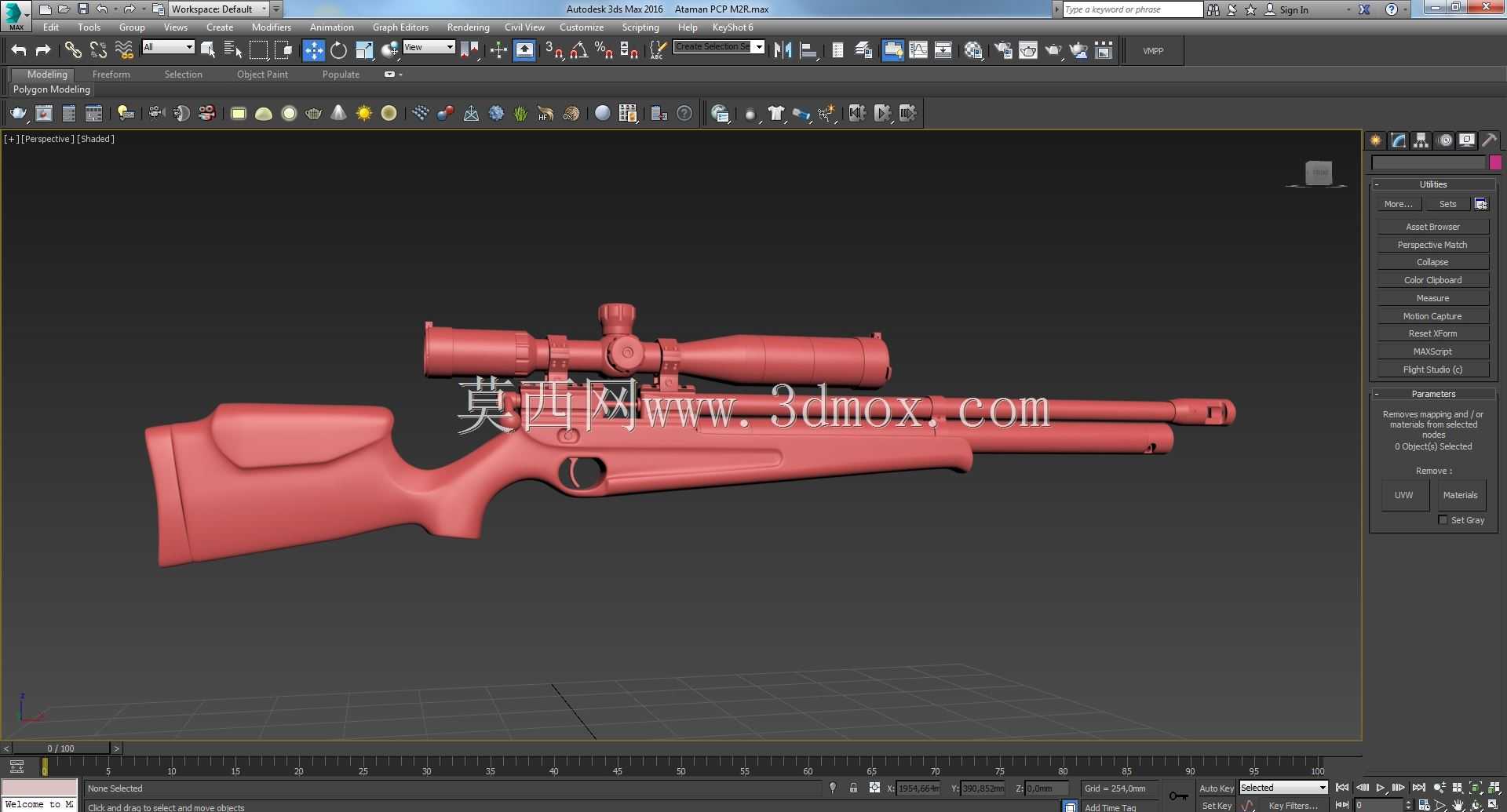Click the Mirror tool icon
Screen dimensions: 1507x812
coord(783,50)
